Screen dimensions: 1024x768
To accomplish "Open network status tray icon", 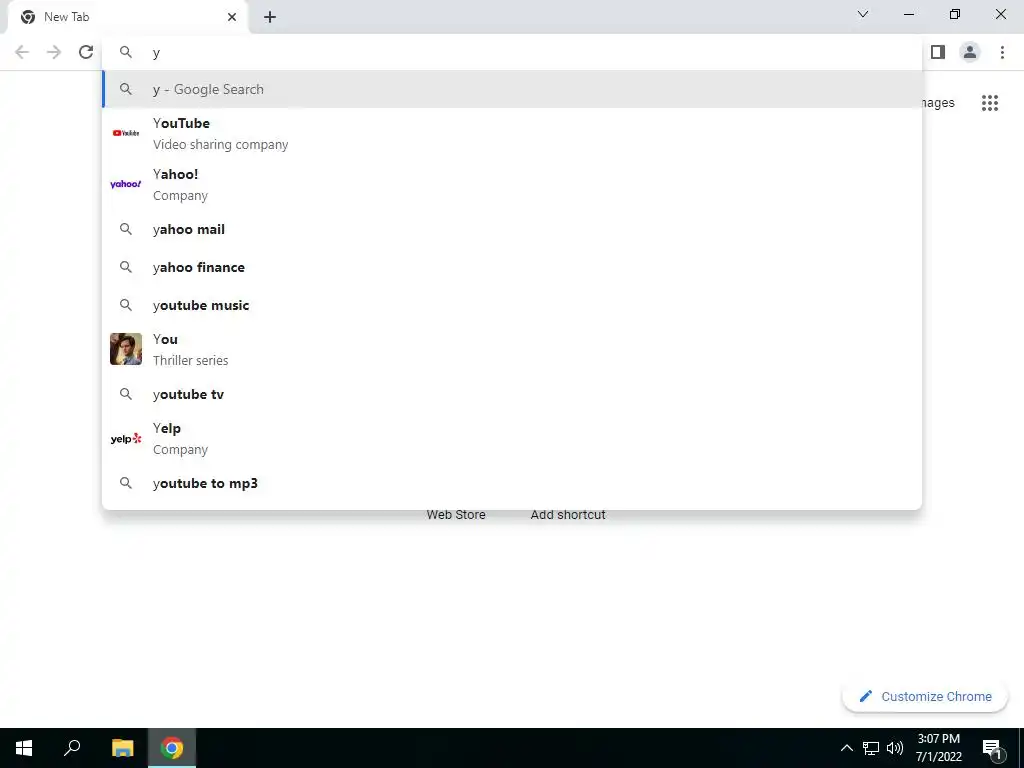I will pyautogui.click(x=871, y=748).
